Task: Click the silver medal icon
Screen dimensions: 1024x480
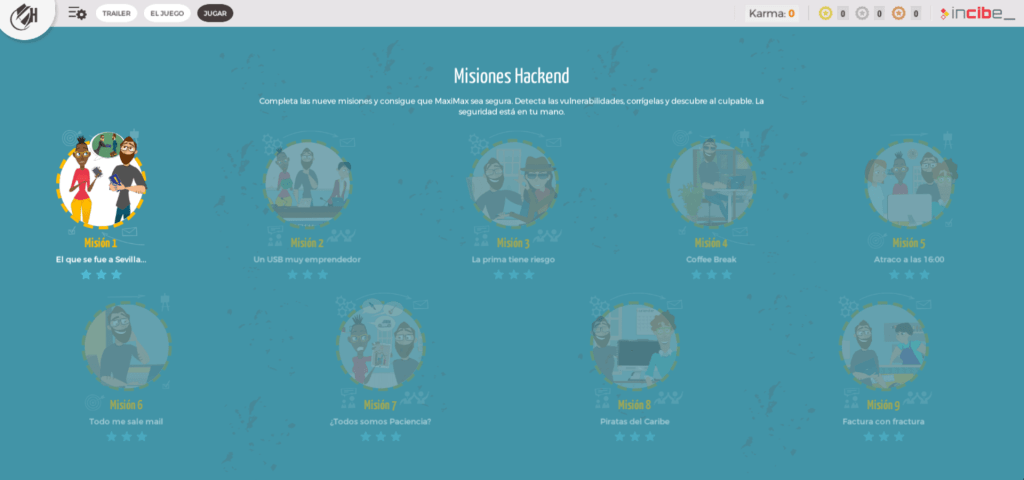Action: click(x=861, y=13)
